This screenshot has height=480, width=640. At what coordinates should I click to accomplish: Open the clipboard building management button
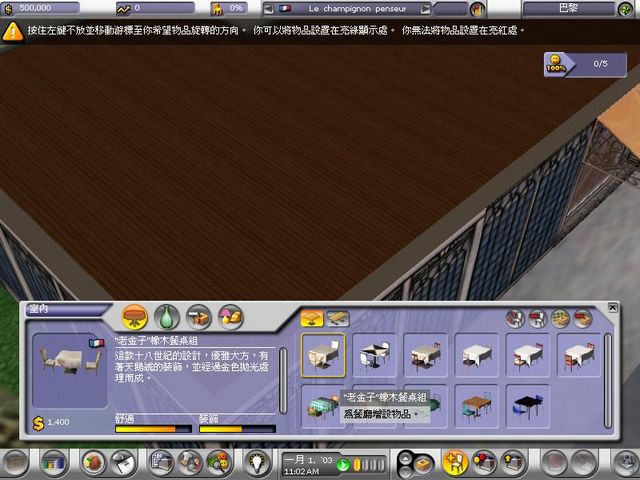(161, 464)
